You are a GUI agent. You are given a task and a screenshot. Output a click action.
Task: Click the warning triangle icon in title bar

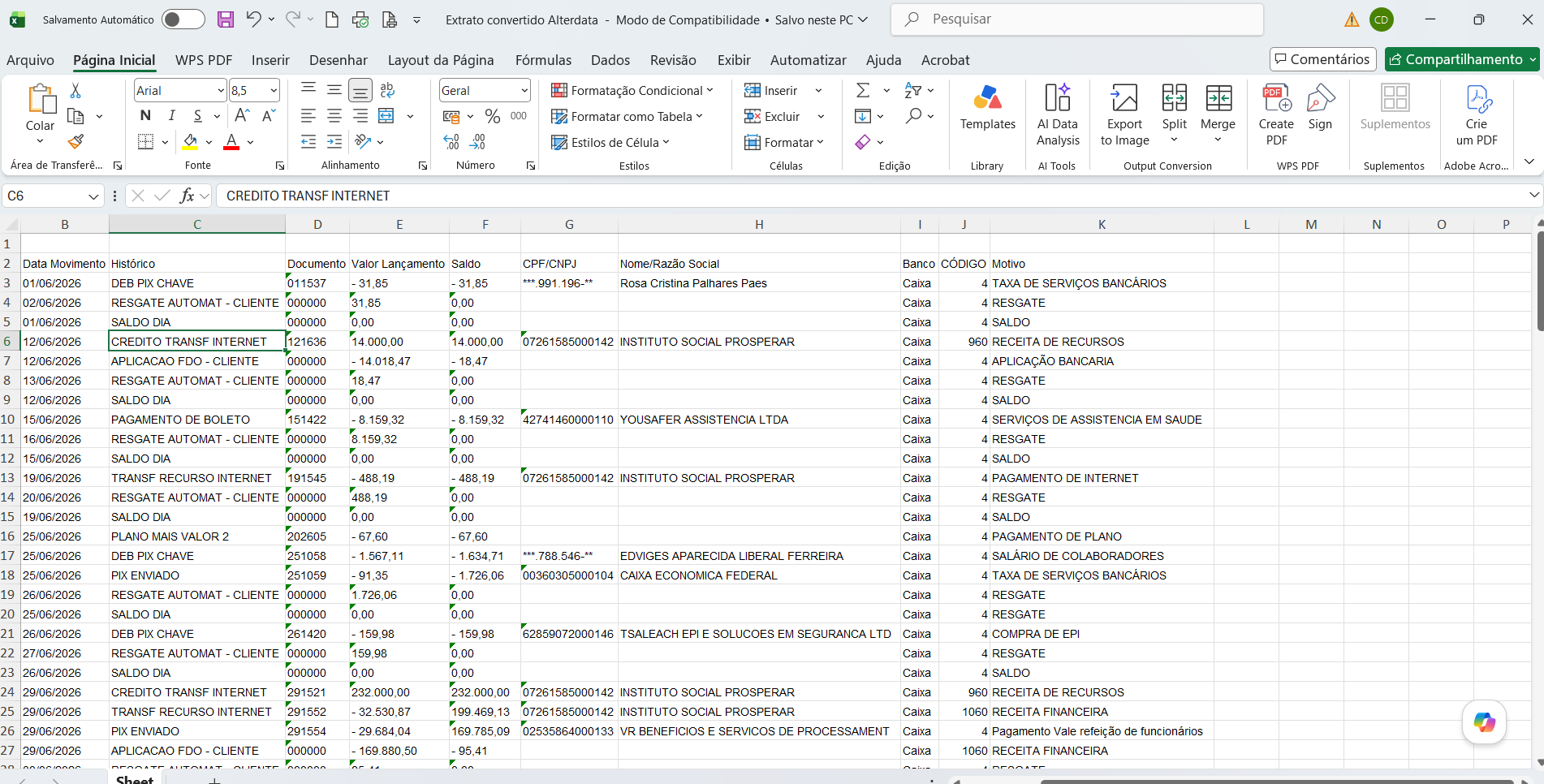[1352, 19]
